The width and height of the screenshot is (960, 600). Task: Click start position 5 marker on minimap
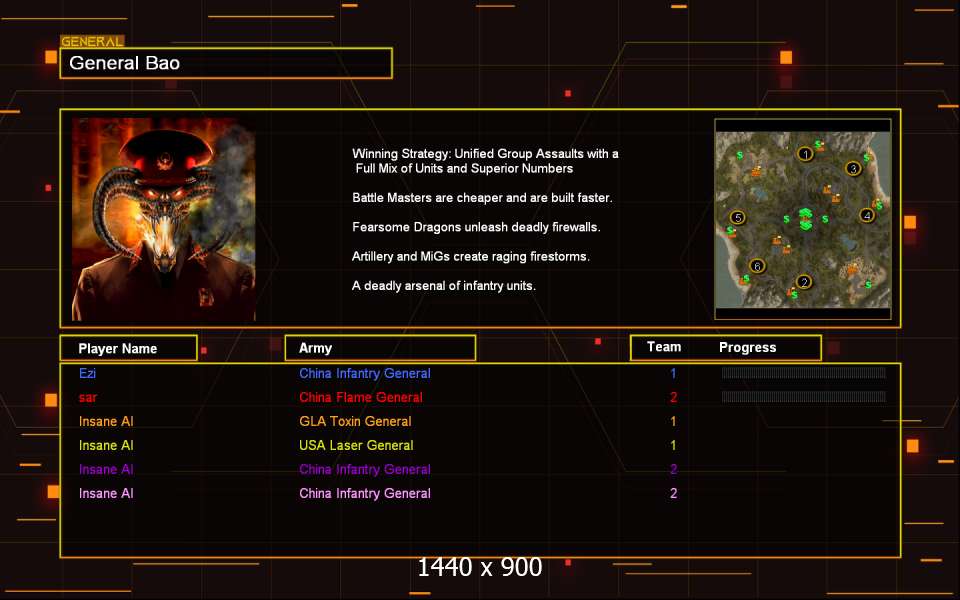738,217
